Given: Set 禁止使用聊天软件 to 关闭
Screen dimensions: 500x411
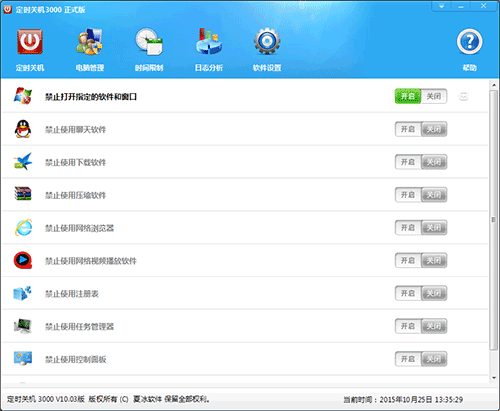Looking at the screenshot, I should (434, 129).
